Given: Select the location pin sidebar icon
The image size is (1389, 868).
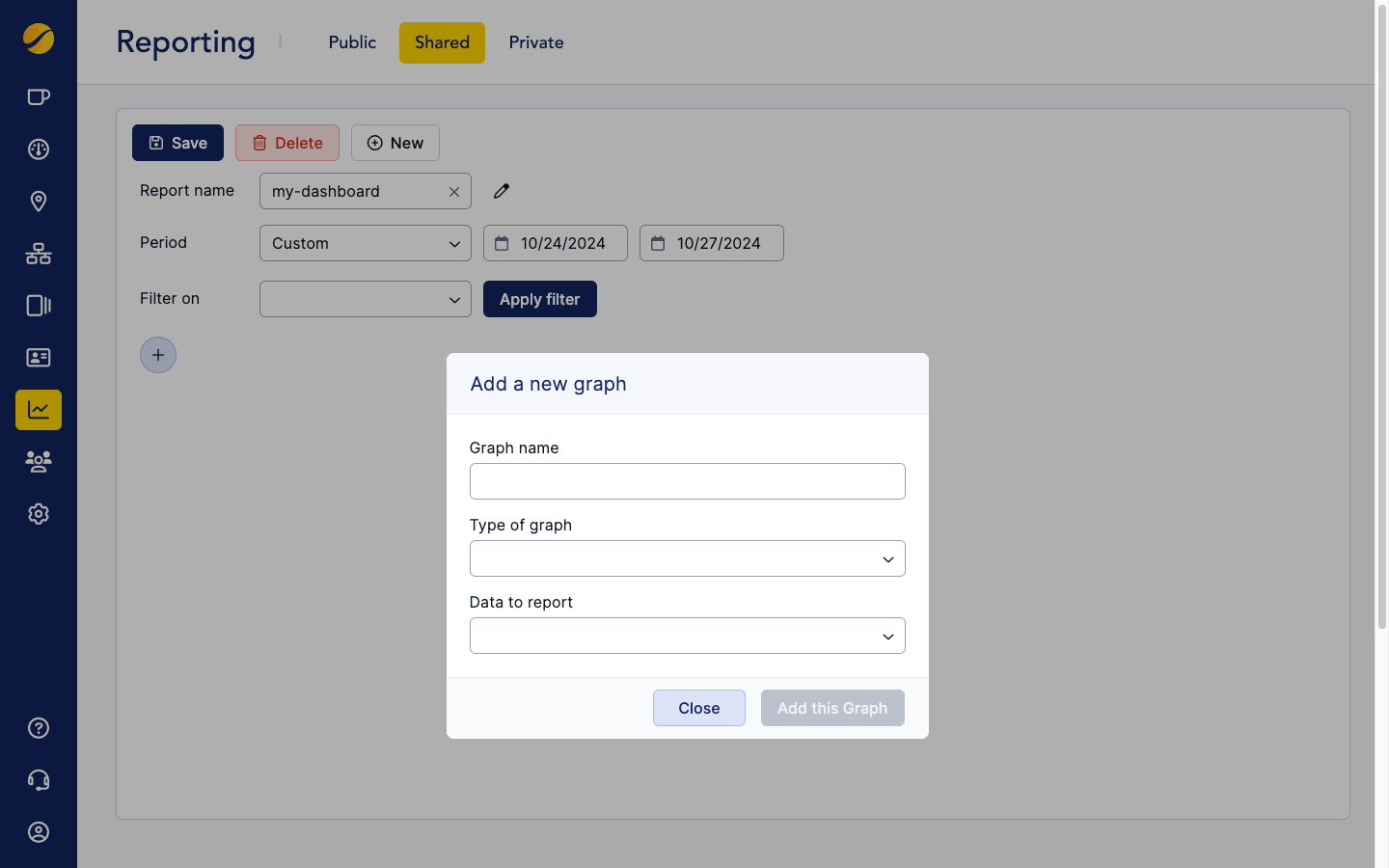Looking at the screenshot, I should 39,201.
